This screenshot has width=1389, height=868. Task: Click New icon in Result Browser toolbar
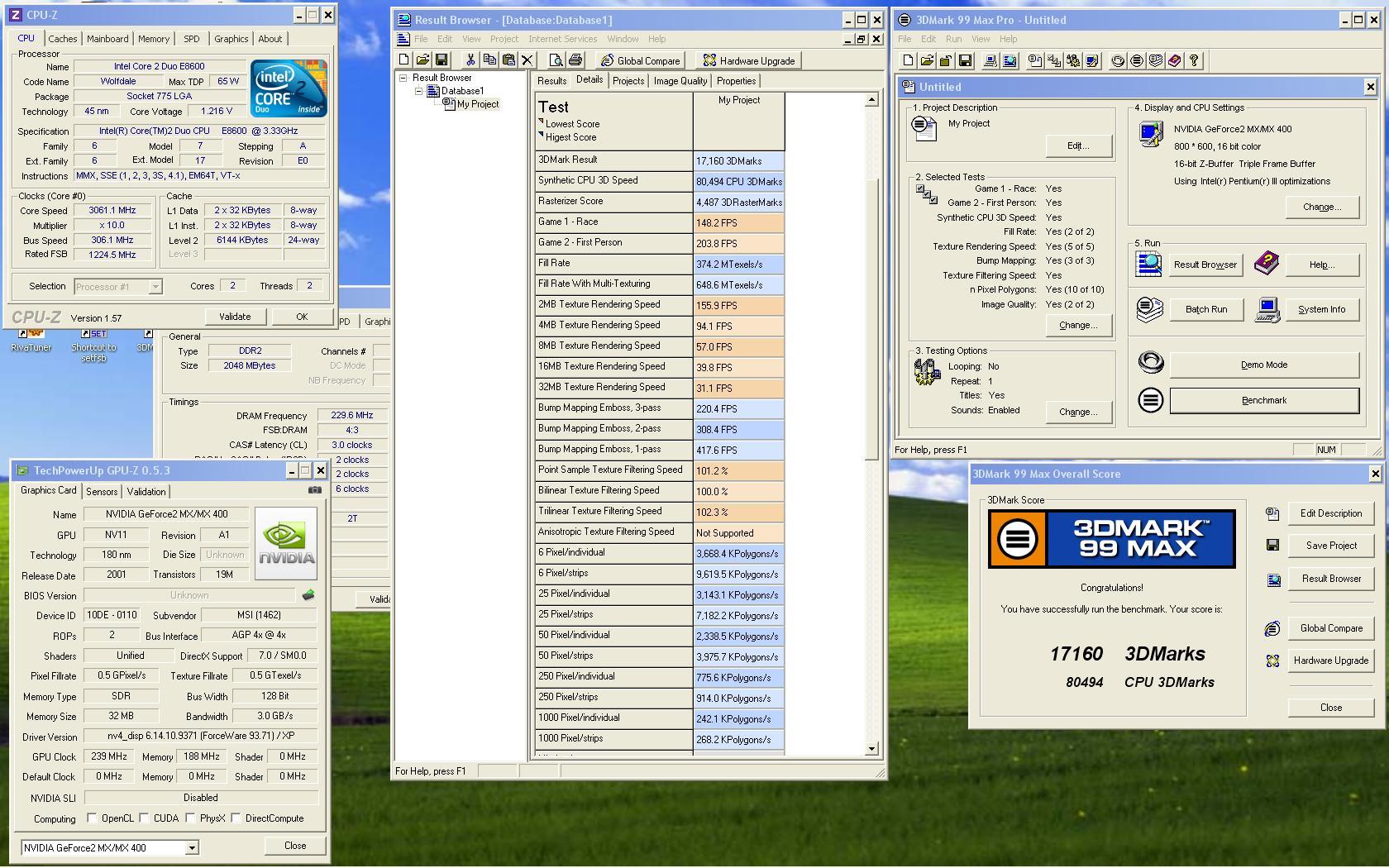coord(403,60)
